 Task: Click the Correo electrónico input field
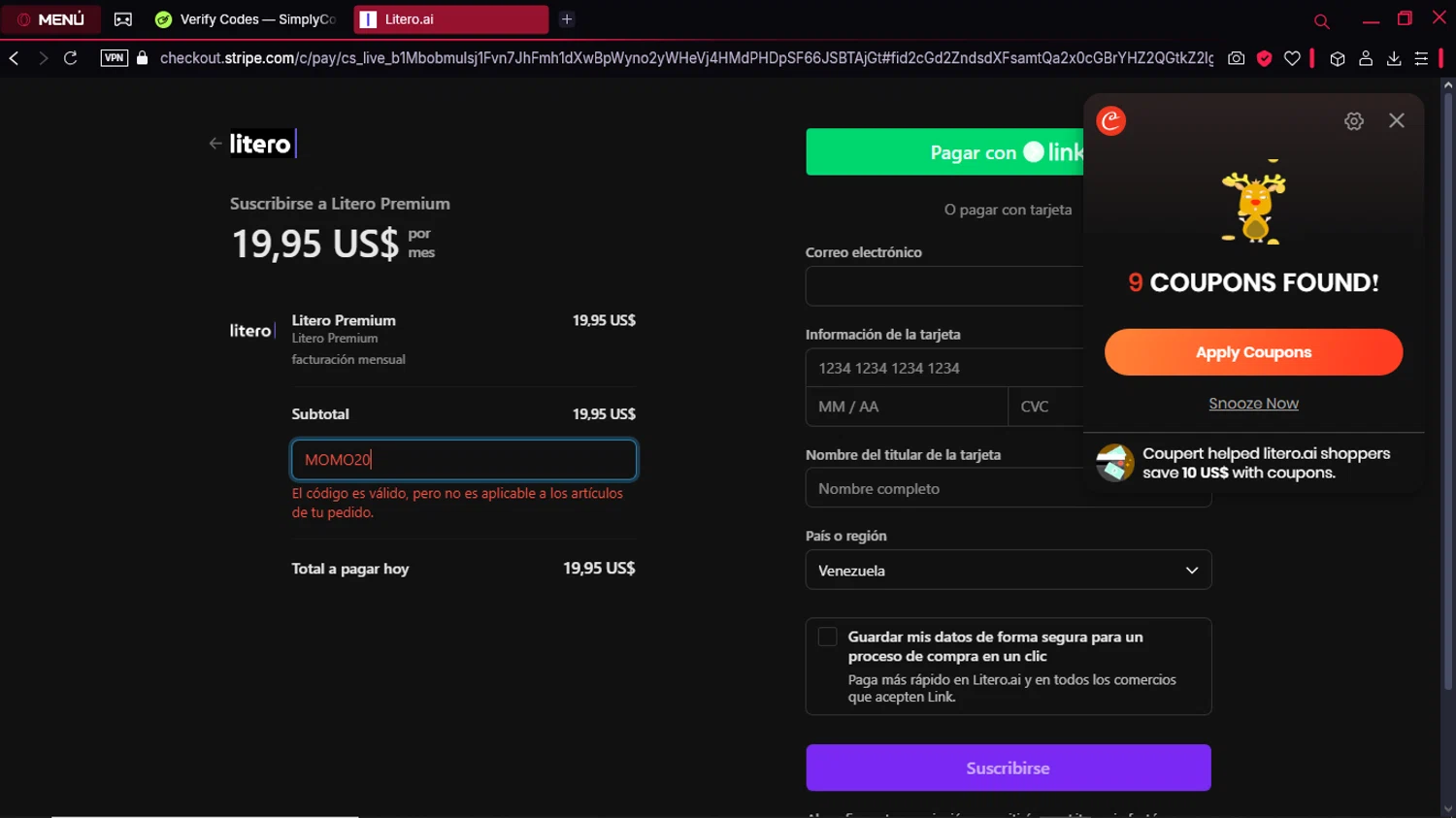(x=944, y=286)
